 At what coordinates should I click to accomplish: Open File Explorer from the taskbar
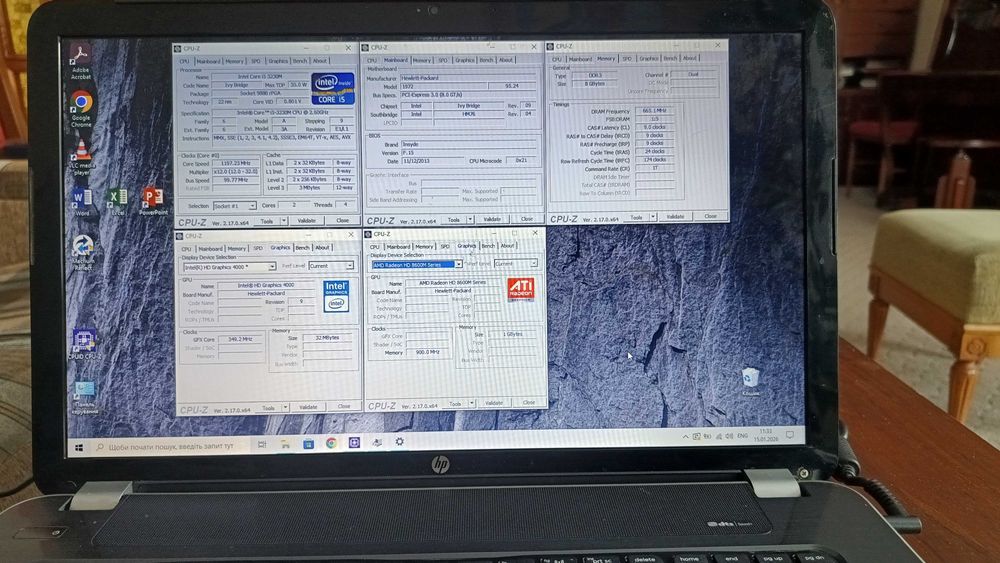(x=285, y=444)
